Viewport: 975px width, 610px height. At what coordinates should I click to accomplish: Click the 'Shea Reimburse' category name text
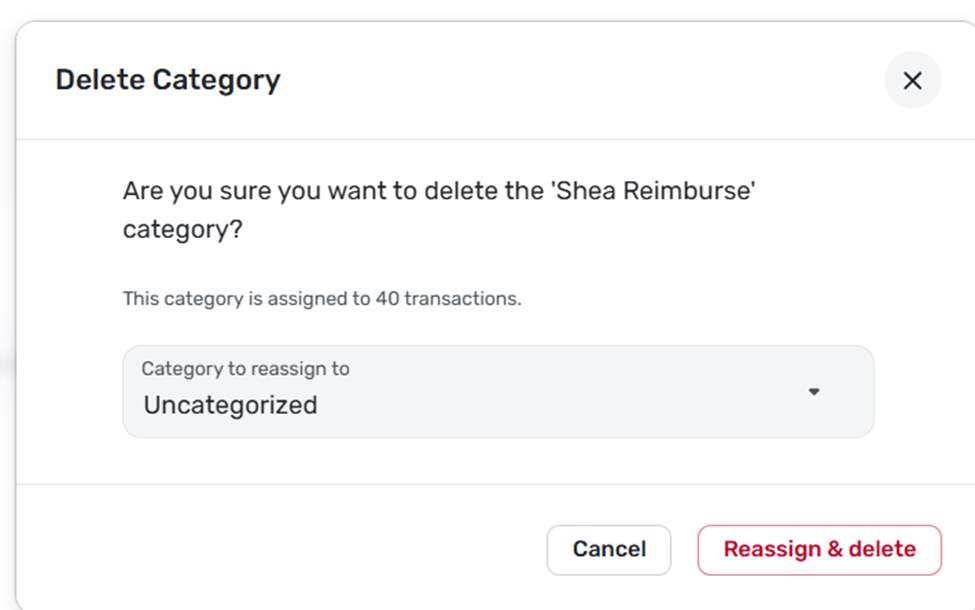tap(653, 190)
